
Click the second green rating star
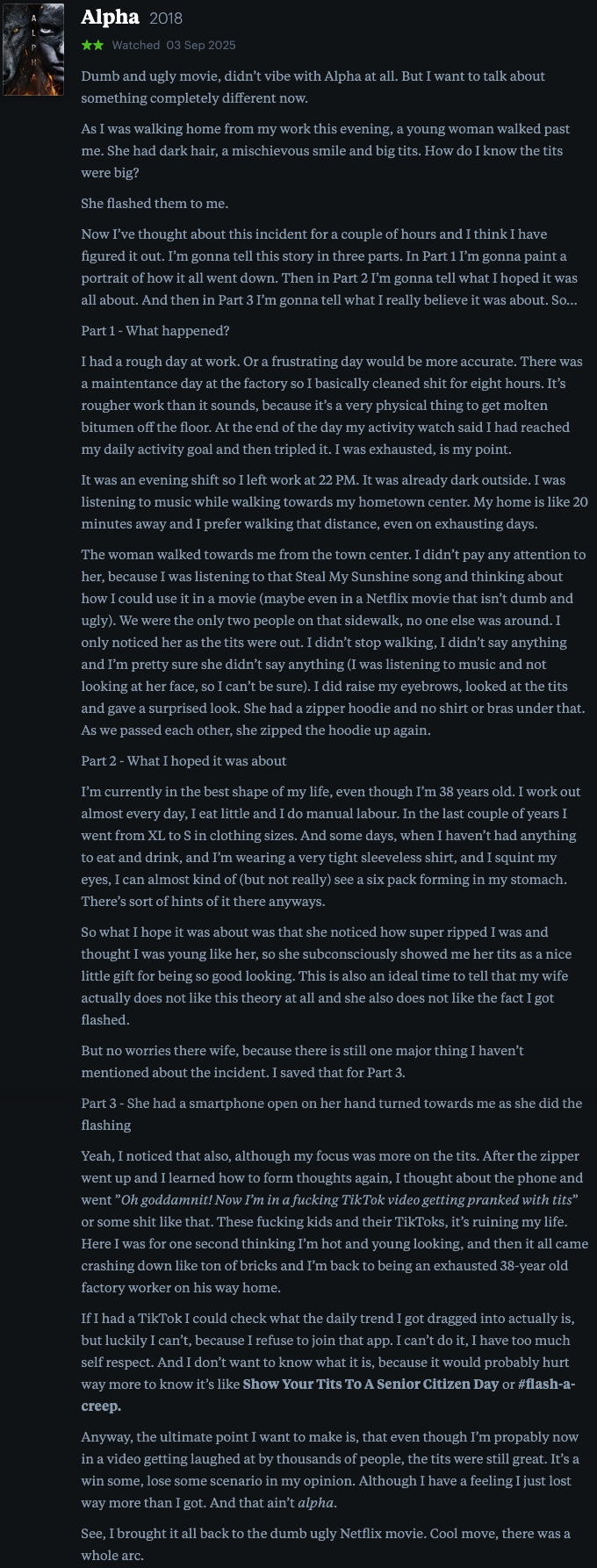[x=97, y=45]
